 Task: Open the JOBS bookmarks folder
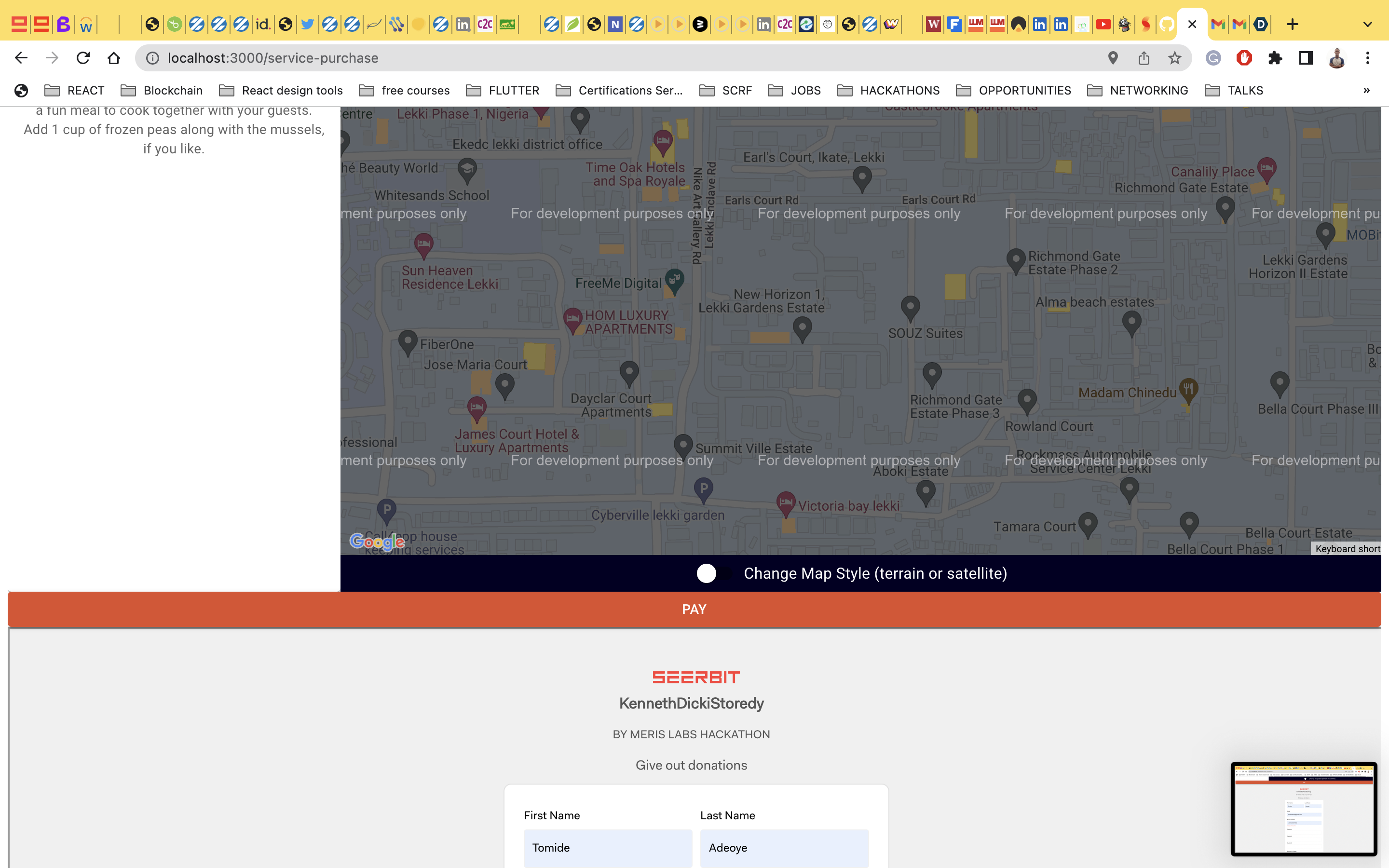click(794, 90)
